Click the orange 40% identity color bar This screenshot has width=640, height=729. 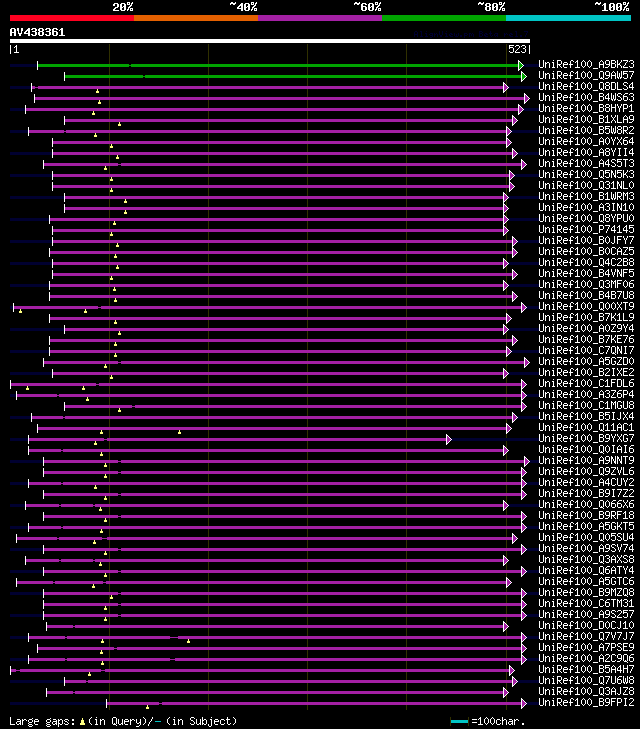(x=196, y=18)
